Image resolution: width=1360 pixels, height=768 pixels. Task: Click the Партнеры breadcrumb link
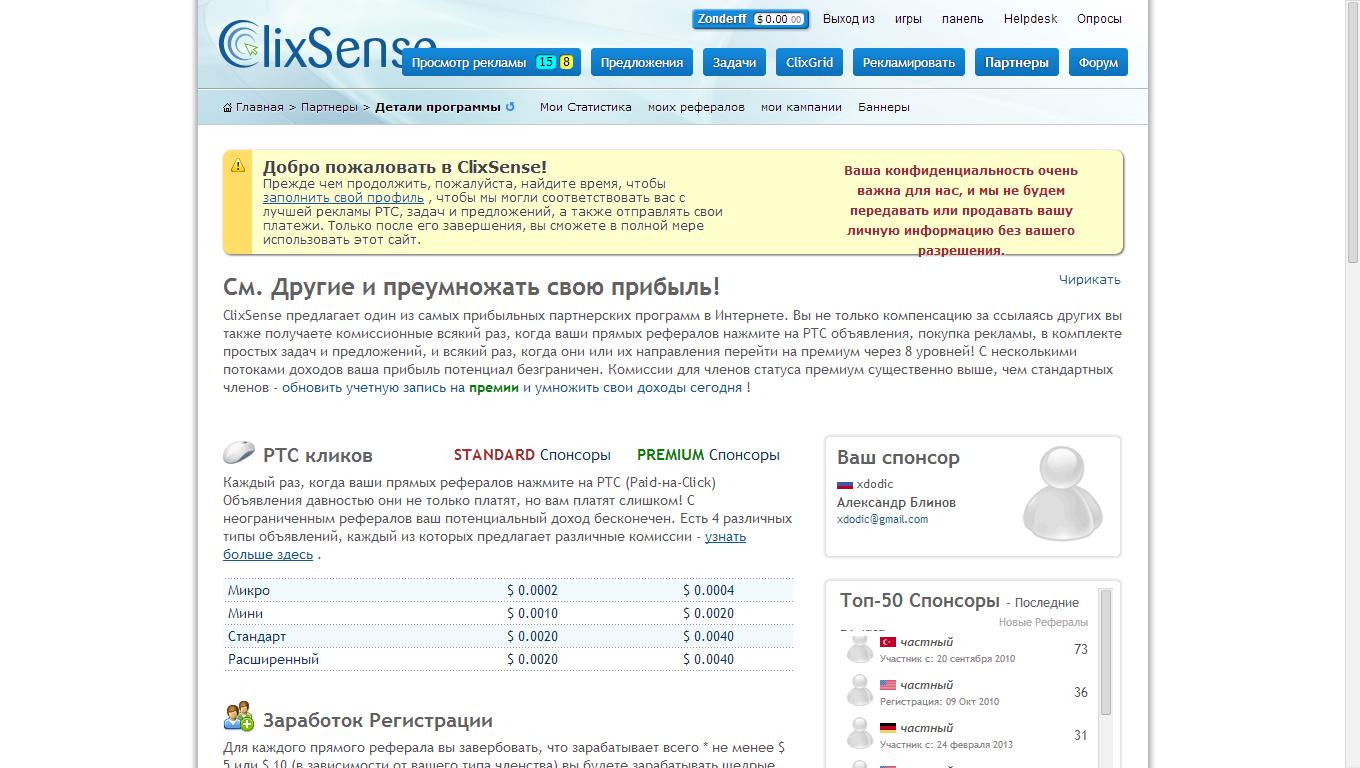click(329, 107)
